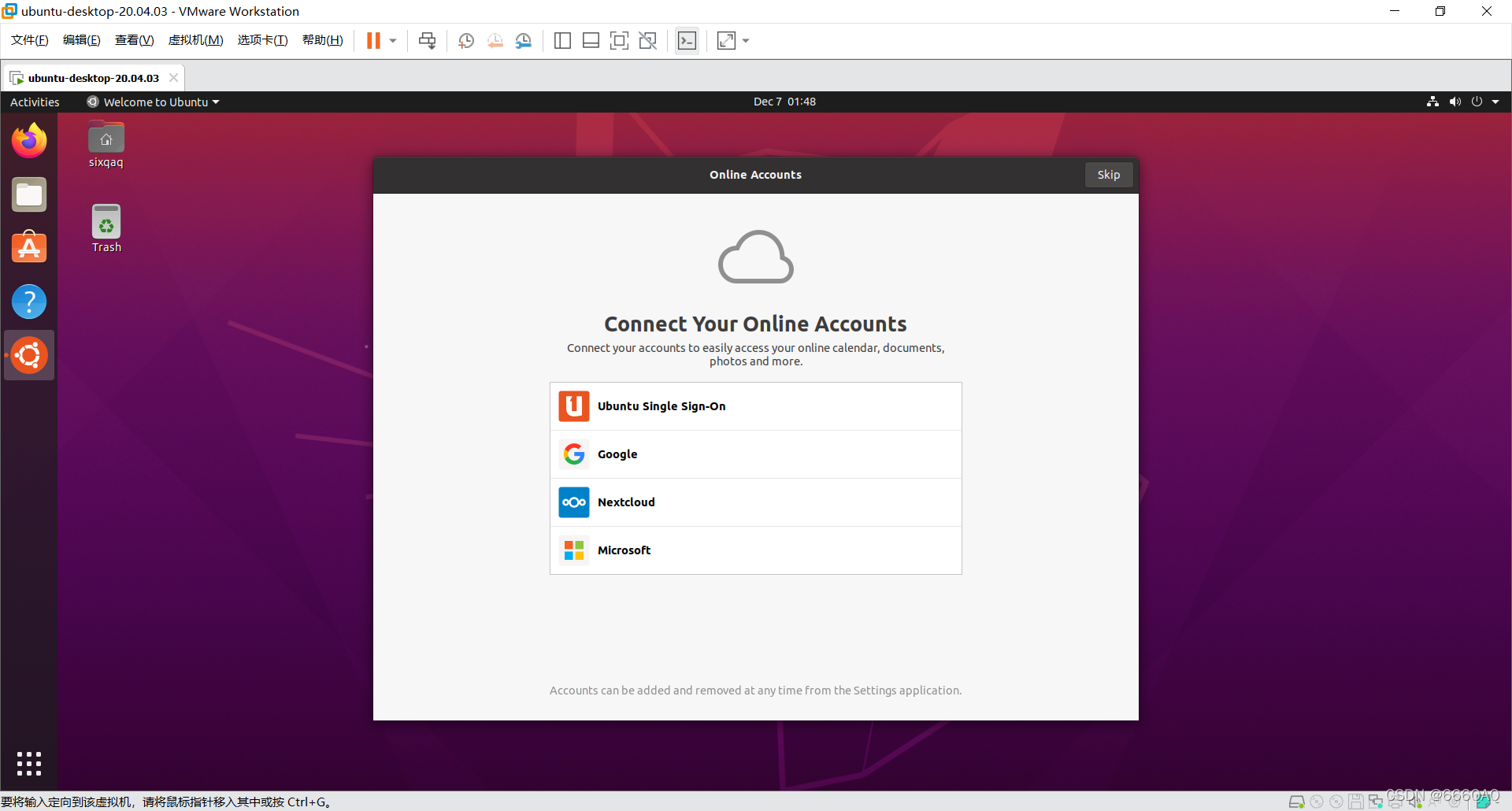Click the volume icon in top bar
The image size is (1512, 811).
tap(1455, 102)
